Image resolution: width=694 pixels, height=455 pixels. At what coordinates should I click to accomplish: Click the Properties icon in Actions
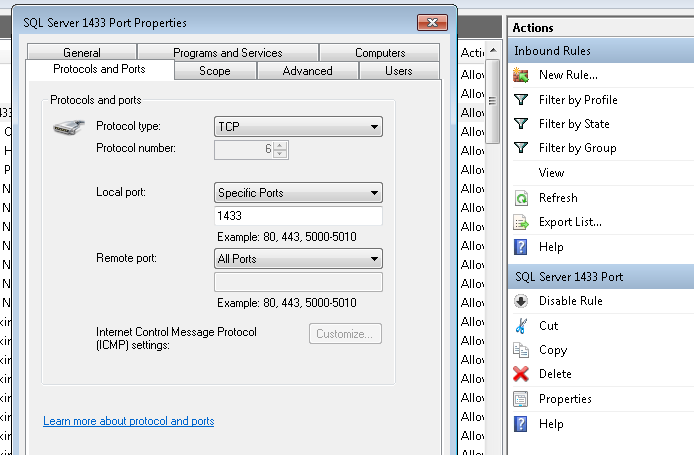click(521, 399)
